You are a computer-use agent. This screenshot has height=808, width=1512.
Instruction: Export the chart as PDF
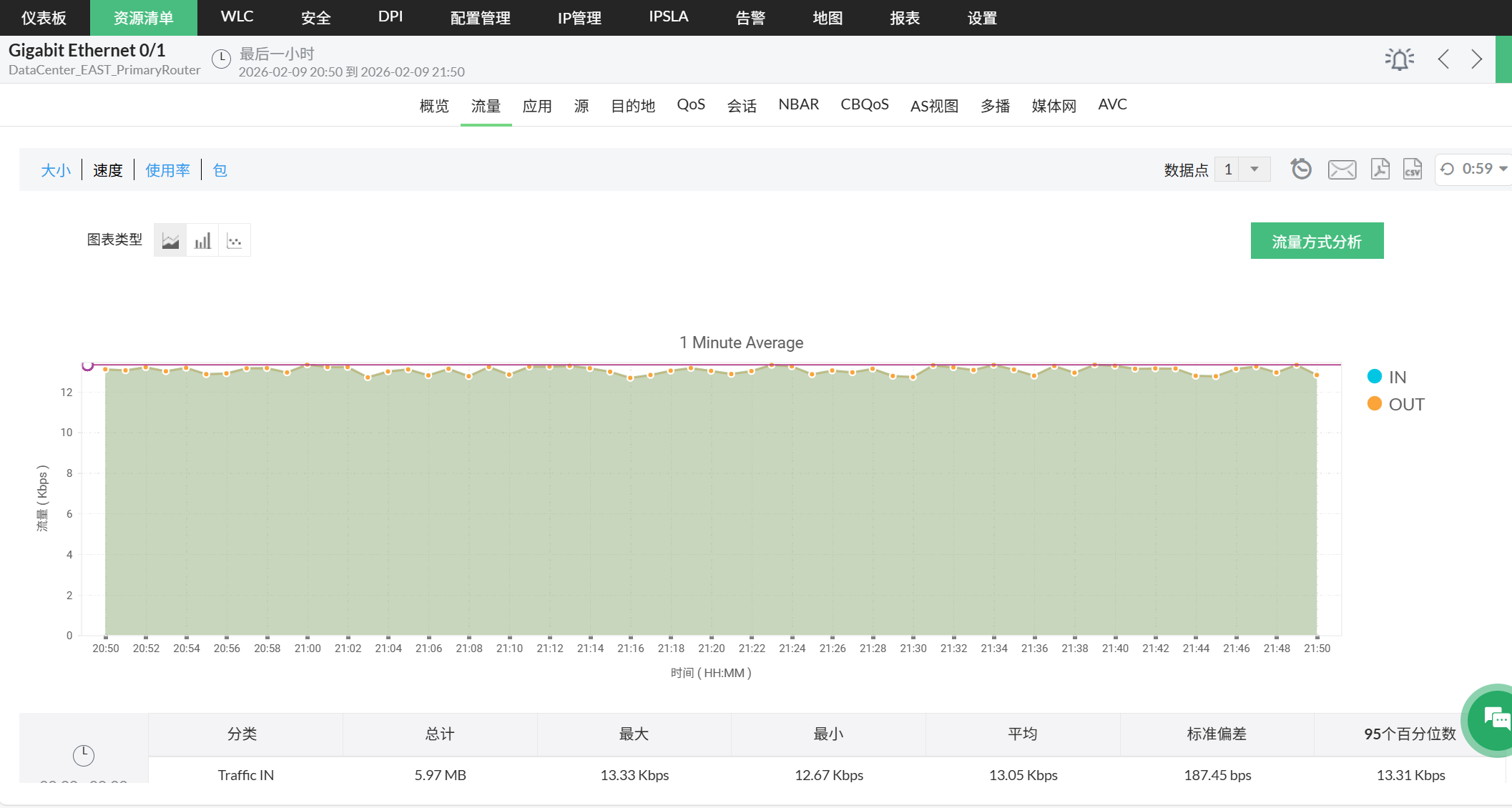coord(1380,169)
